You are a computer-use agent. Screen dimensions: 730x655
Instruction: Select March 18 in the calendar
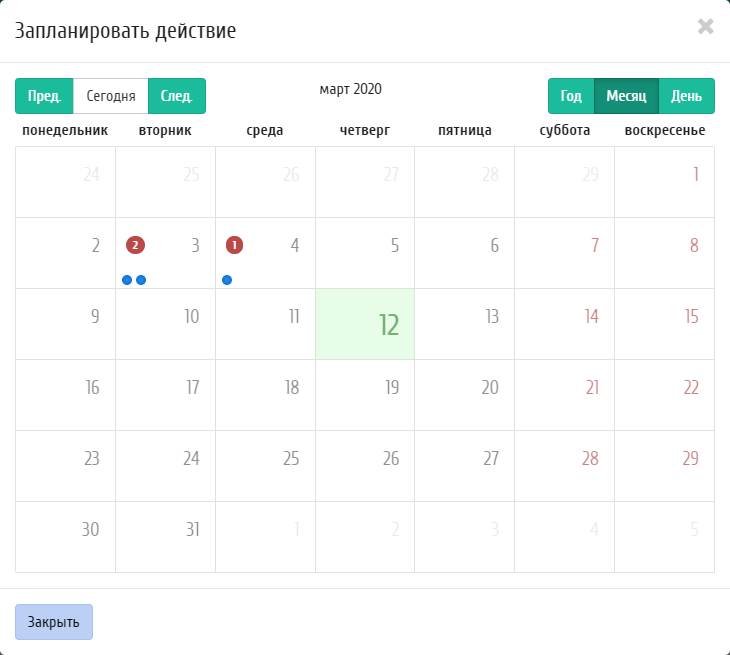click(x=265, y=395)
